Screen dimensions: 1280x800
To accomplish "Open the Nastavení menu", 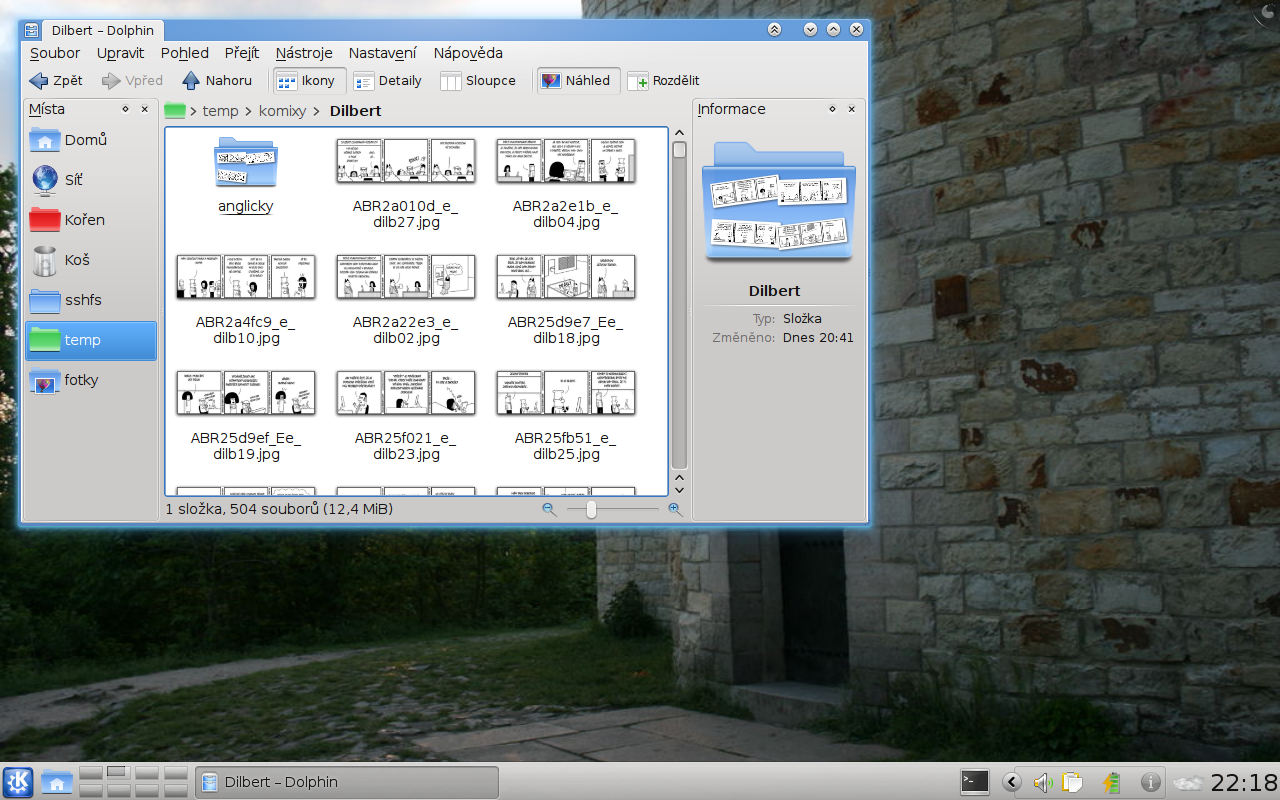I will tap(383, 53).
